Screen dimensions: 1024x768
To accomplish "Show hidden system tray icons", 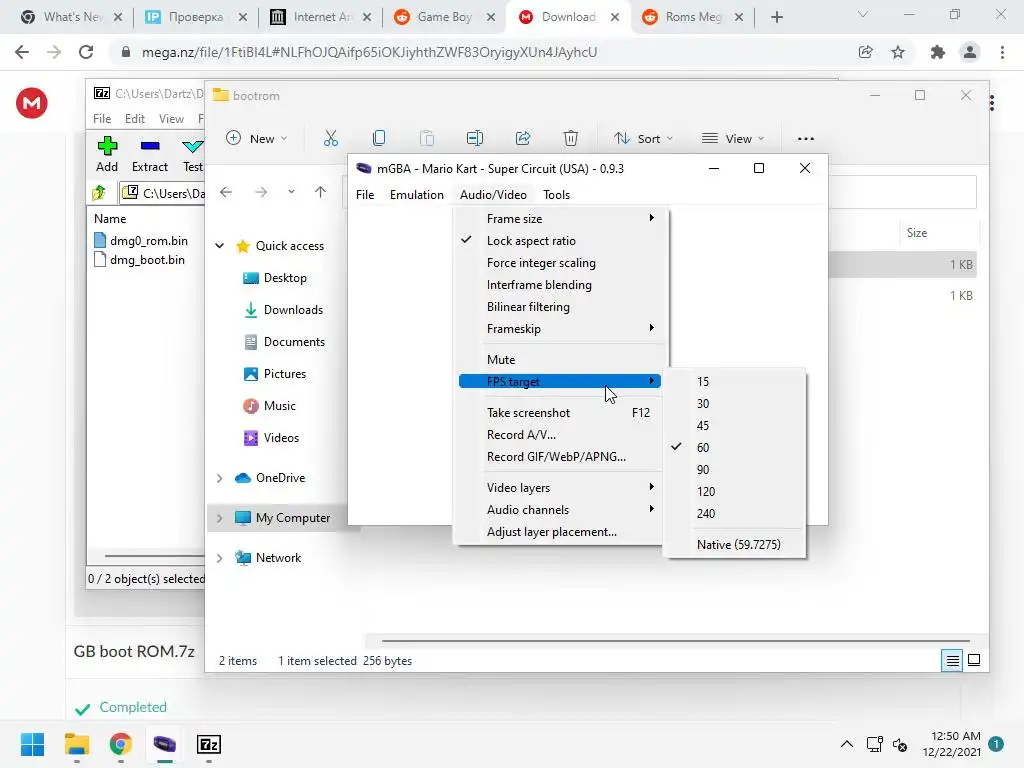I will (x=846, y=744).
